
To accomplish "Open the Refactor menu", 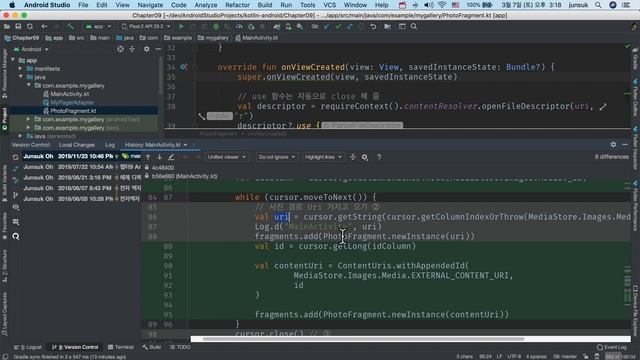I will pos(237,5).
